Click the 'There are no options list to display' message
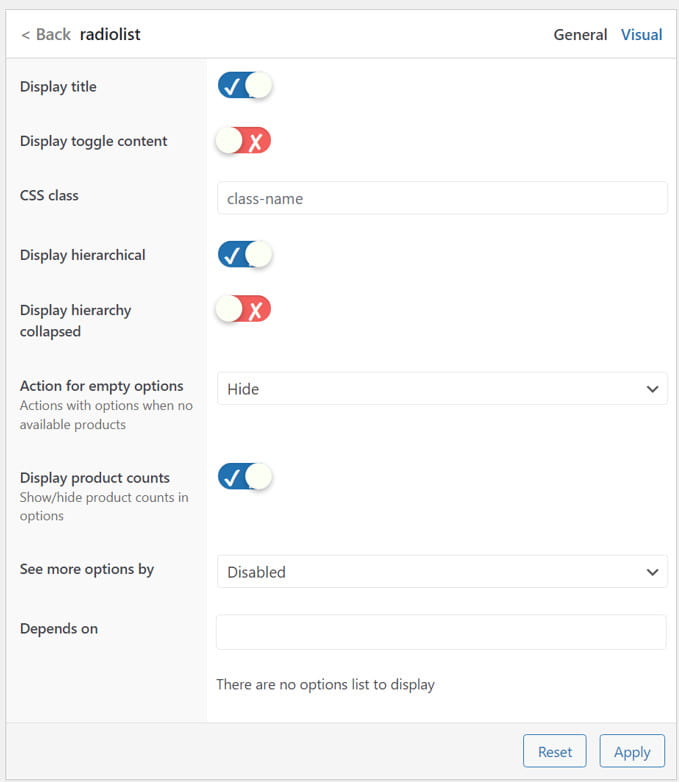This screenshot has height=782, width=679. point(325,684)
